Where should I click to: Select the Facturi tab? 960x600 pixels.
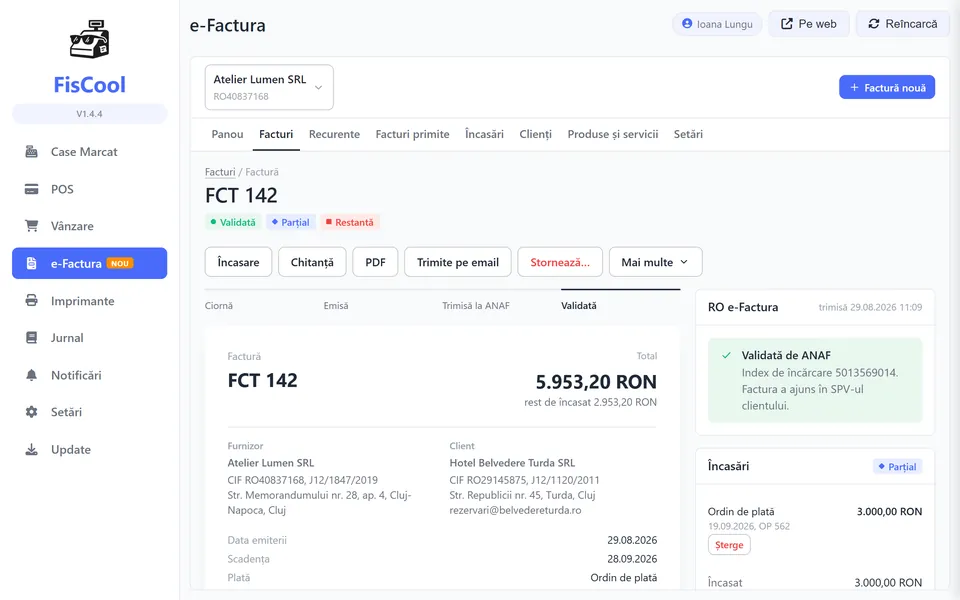(x=276, y=134)
